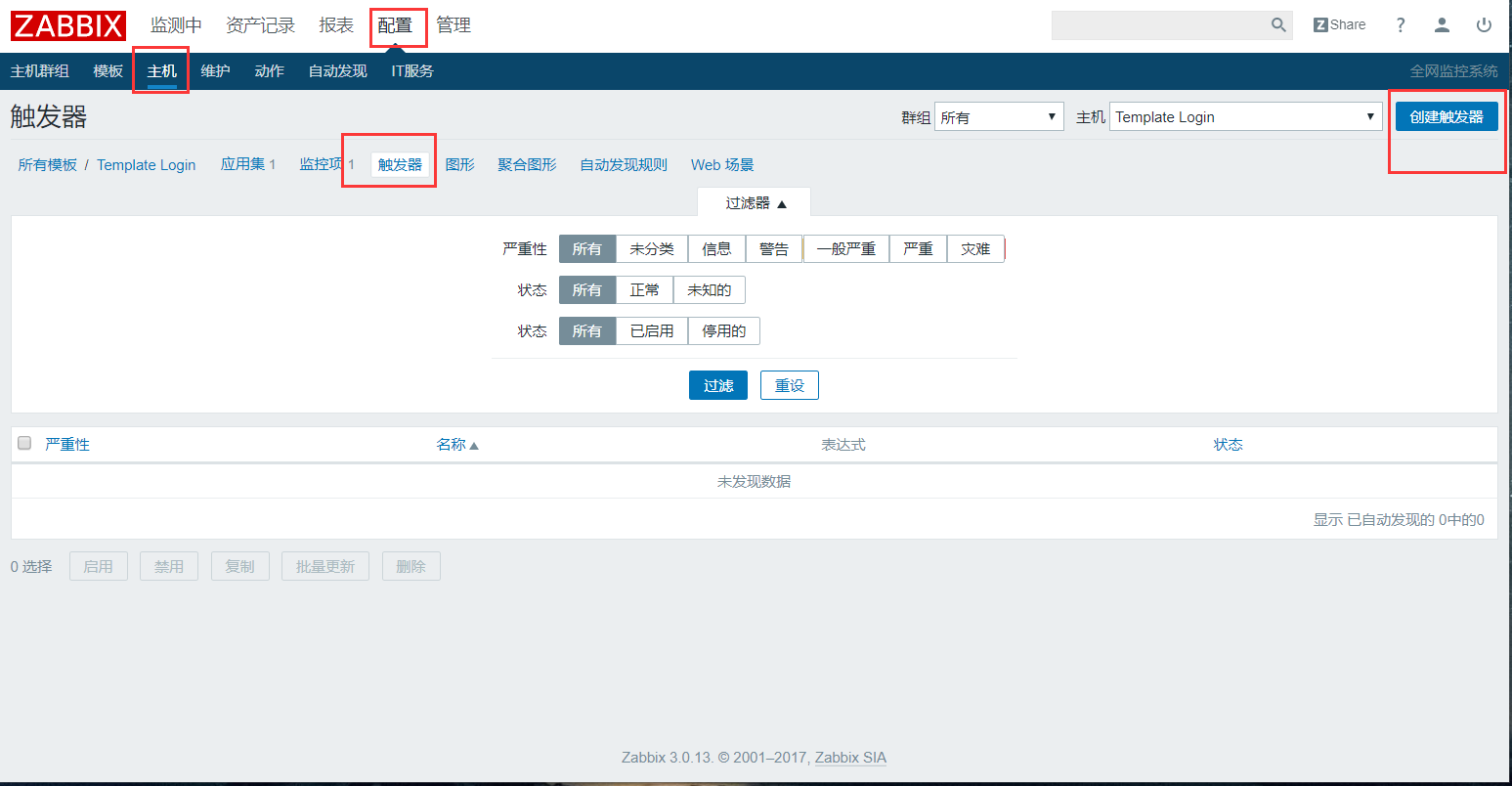Select 严重性 所有 option
The height and width of the screenshot is (786, 1512).
[587, 249]
